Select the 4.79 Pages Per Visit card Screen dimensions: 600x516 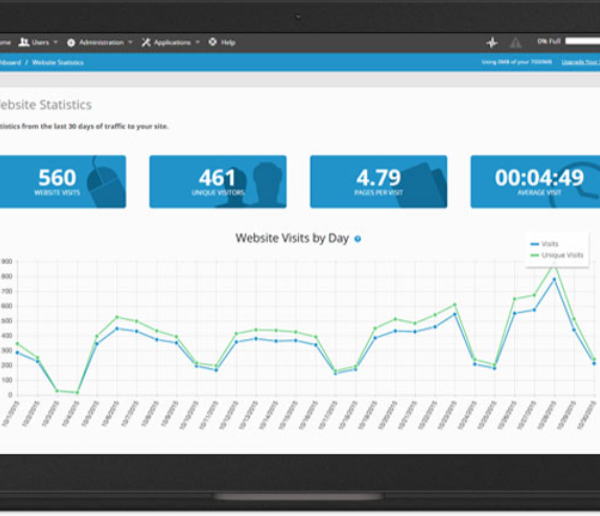(x=378, y=182)
